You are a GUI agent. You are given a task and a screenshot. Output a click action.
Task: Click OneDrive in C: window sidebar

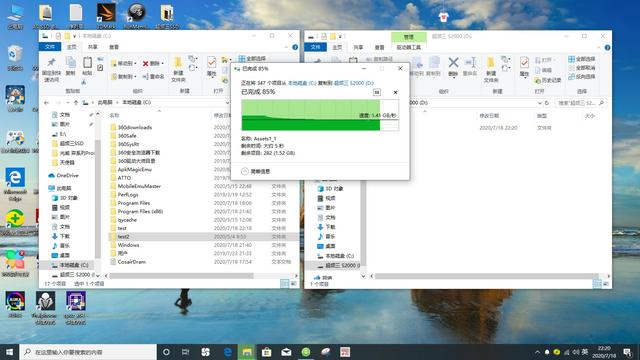click(67, 176)
